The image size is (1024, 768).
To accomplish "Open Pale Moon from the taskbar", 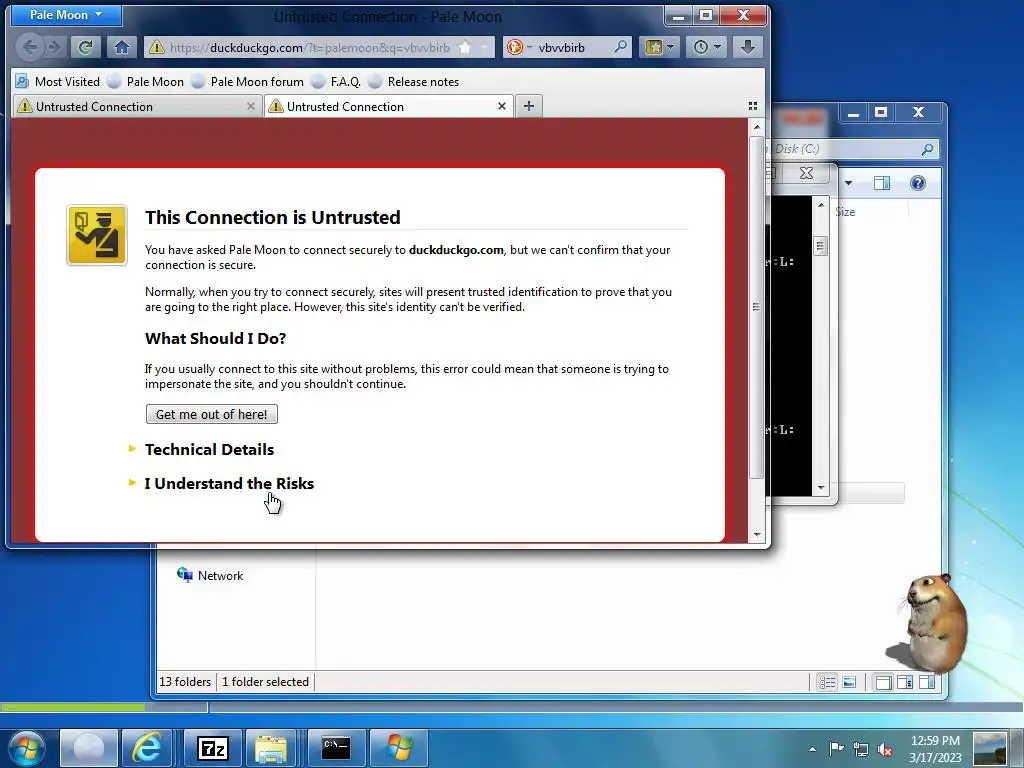I will (89, 748).
